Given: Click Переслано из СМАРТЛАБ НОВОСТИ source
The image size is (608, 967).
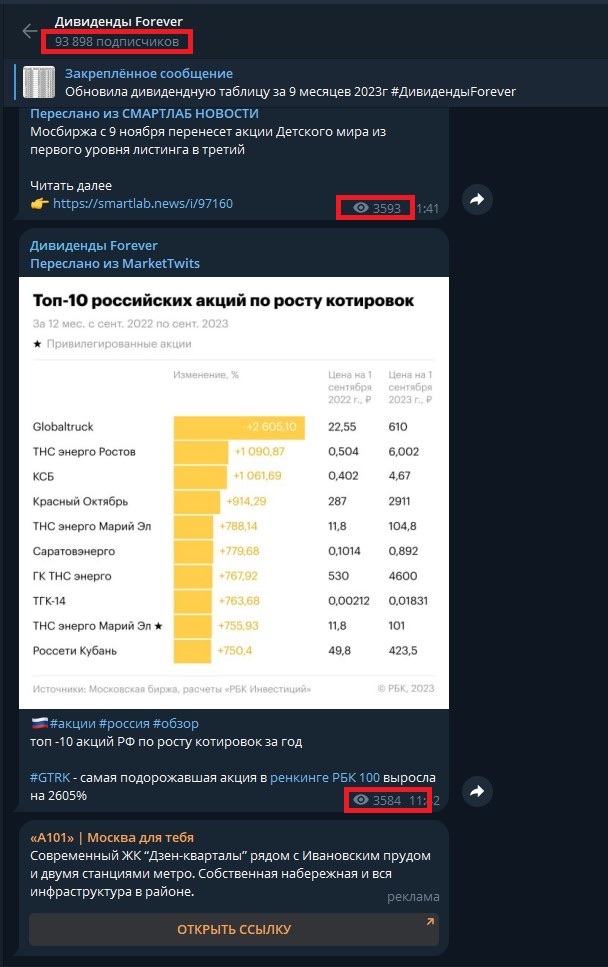Looking at the screenshot, I should click(x=144, y=114).
